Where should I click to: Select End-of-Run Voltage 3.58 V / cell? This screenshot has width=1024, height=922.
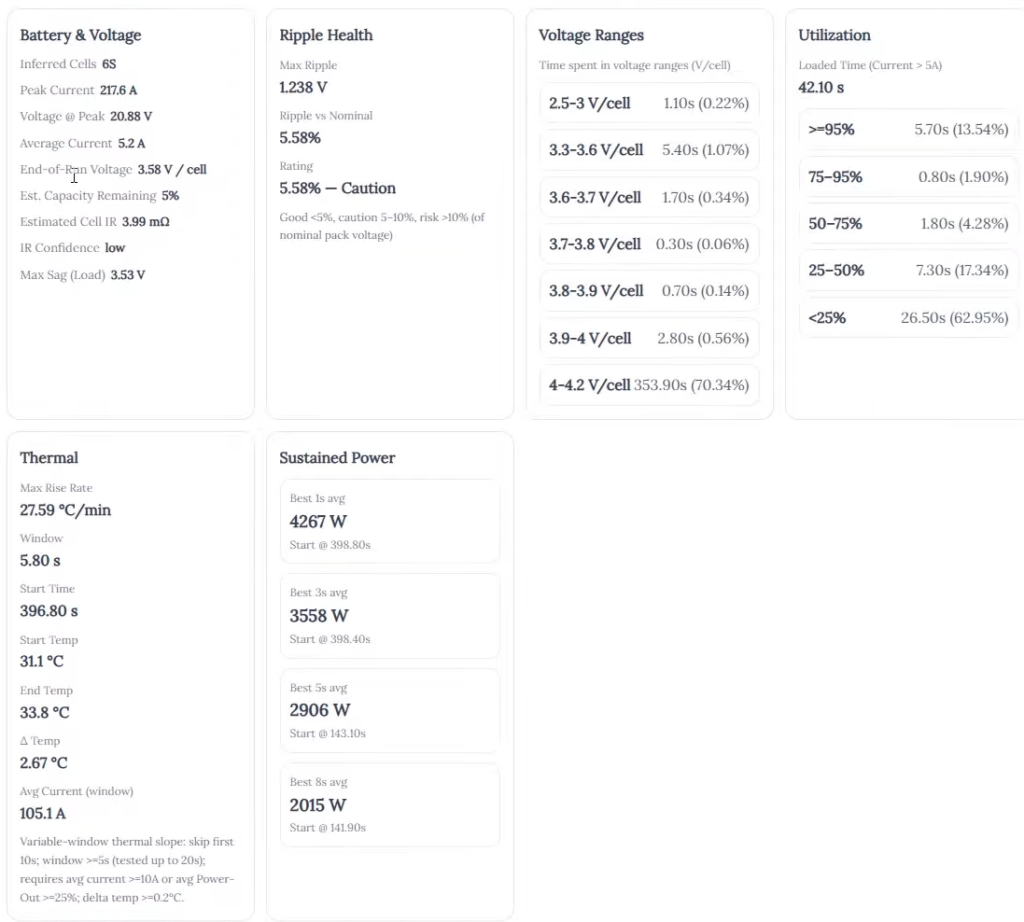click(x=172, y=169)
